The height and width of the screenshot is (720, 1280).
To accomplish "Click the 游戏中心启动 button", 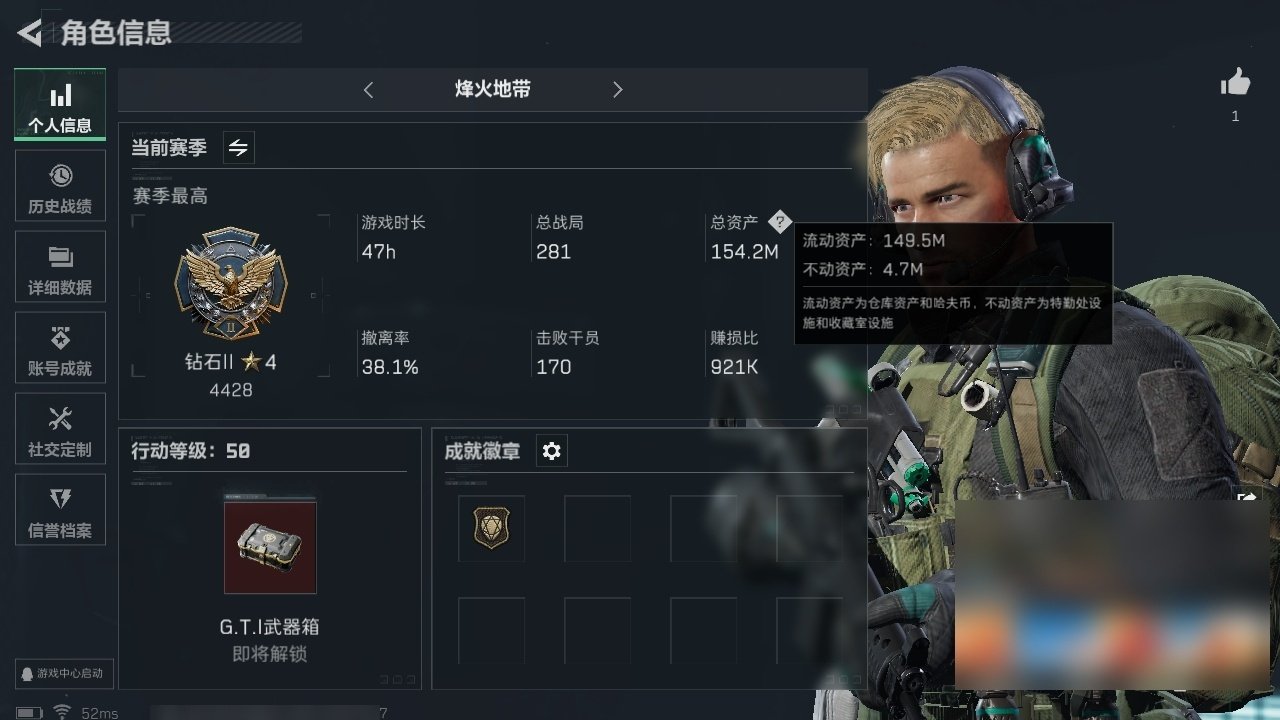I will pyautogui.click(x=62, y=673).
